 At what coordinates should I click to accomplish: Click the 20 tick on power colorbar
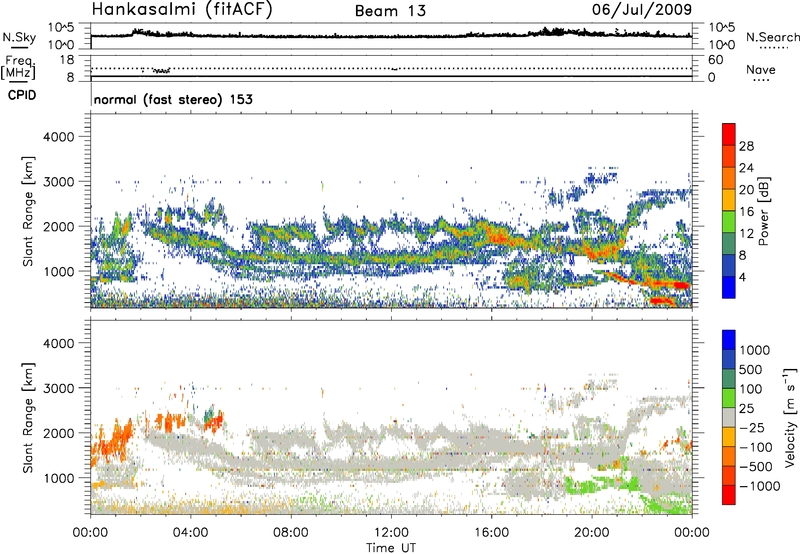tap(746, 190)
